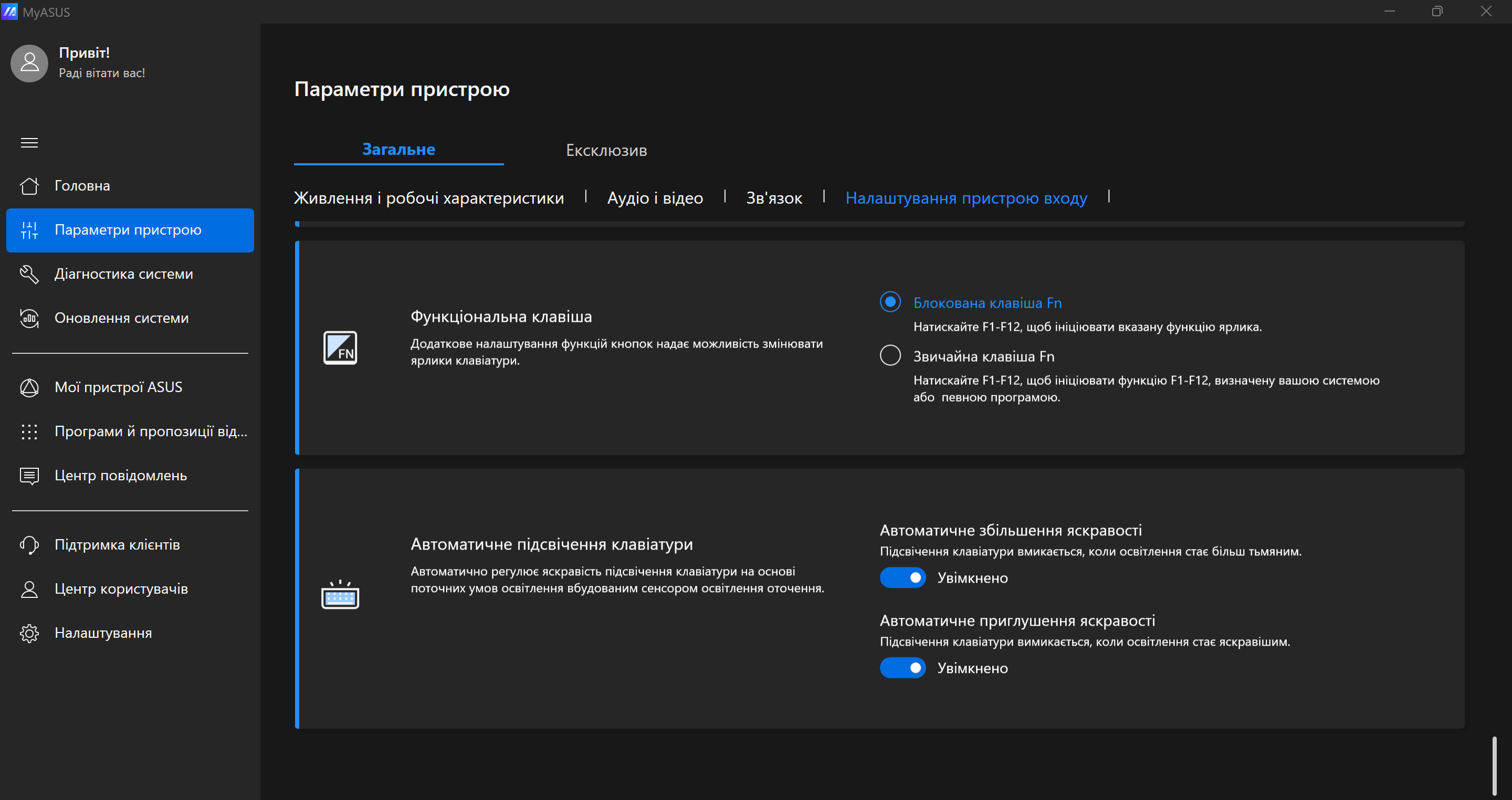
Task: Go to Аудіо і відео section
Action: (x=655, y=198)
